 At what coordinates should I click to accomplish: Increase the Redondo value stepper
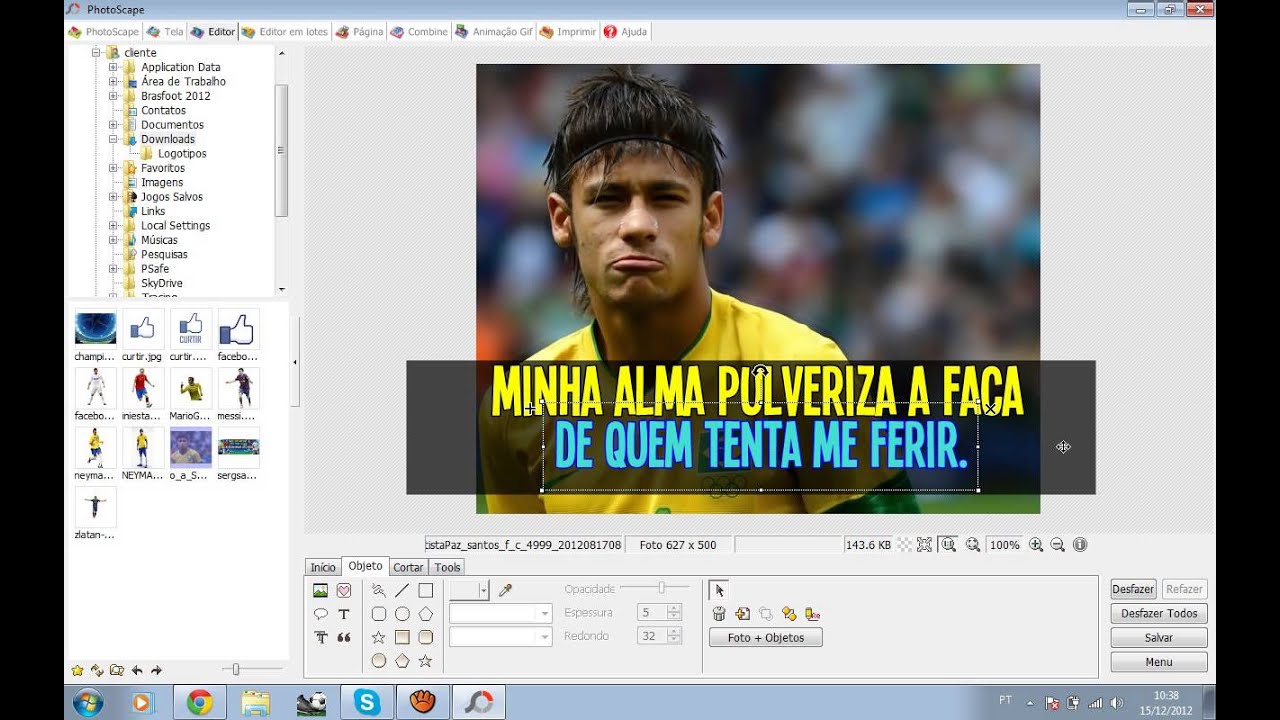(x=675, y=631)
